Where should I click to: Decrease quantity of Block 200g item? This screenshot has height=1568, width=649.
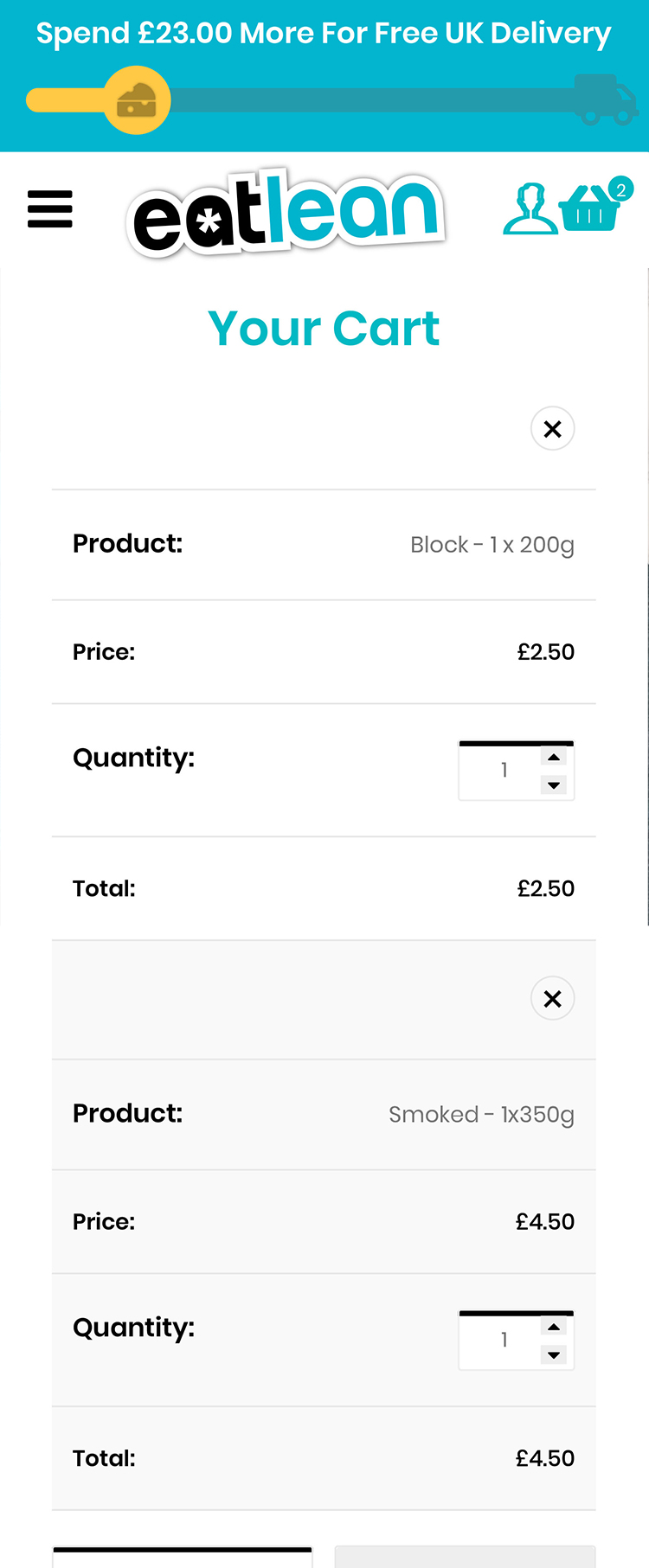(x=554, y=785)
